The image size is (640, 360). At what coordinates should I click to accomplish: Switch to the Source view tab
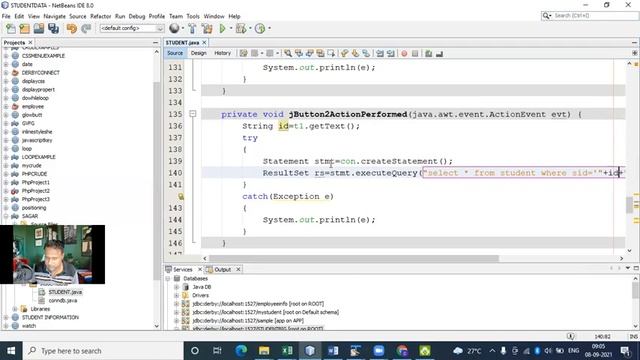coord(175,53)
